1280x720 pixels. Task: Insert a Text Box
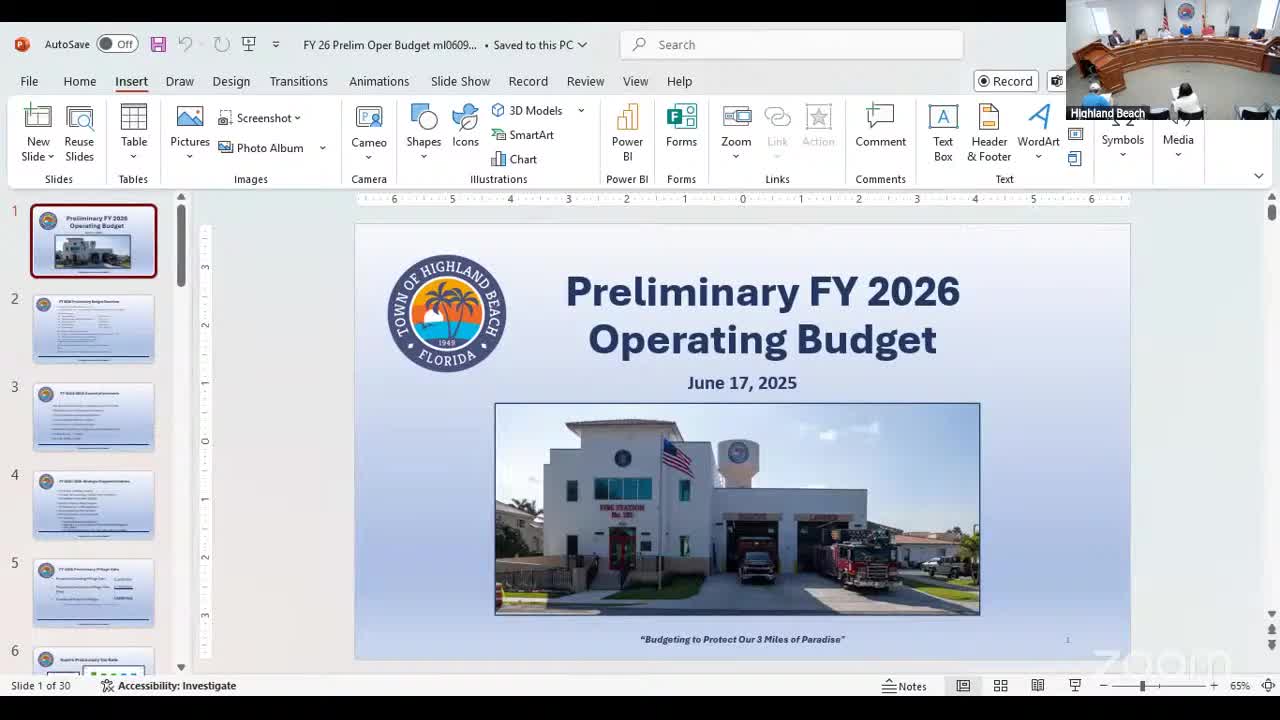(x=943, y=133)
